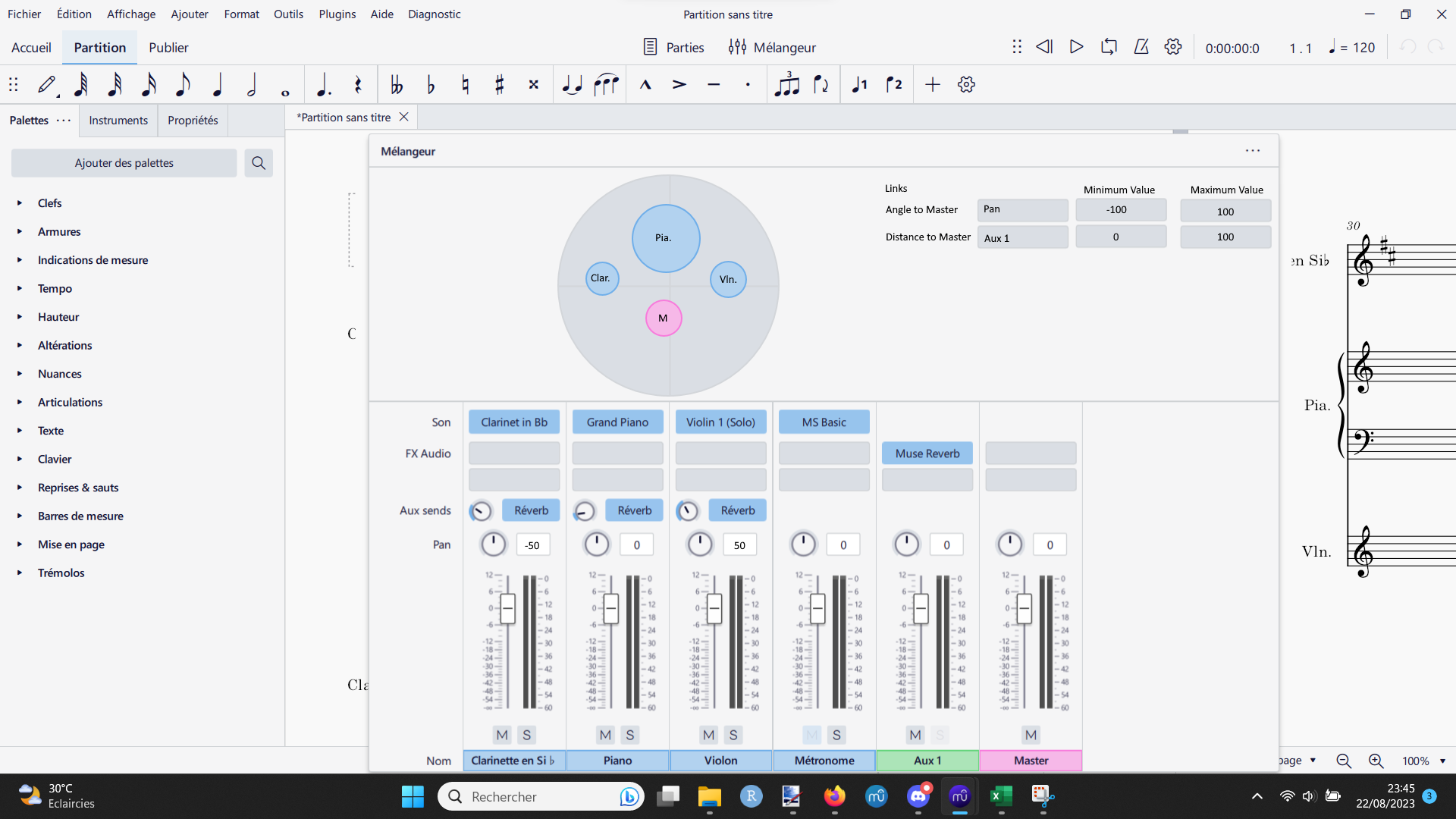The height and width of the screenshot is (819, 1456).
Task: Apply staccato articulation
Action: tap(748, 84)
